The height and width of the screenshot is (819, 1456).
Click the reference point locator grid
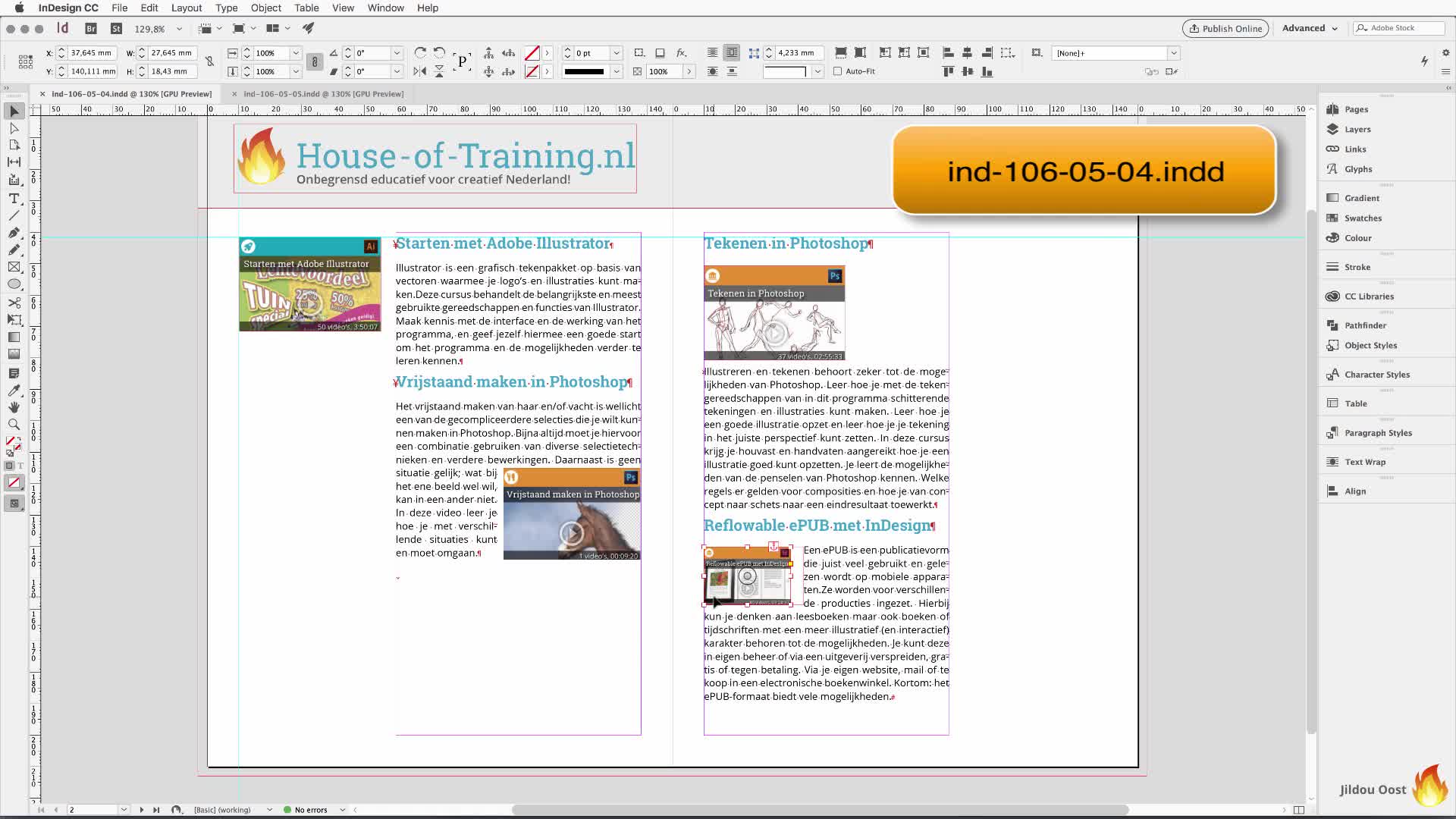[25, 62]
